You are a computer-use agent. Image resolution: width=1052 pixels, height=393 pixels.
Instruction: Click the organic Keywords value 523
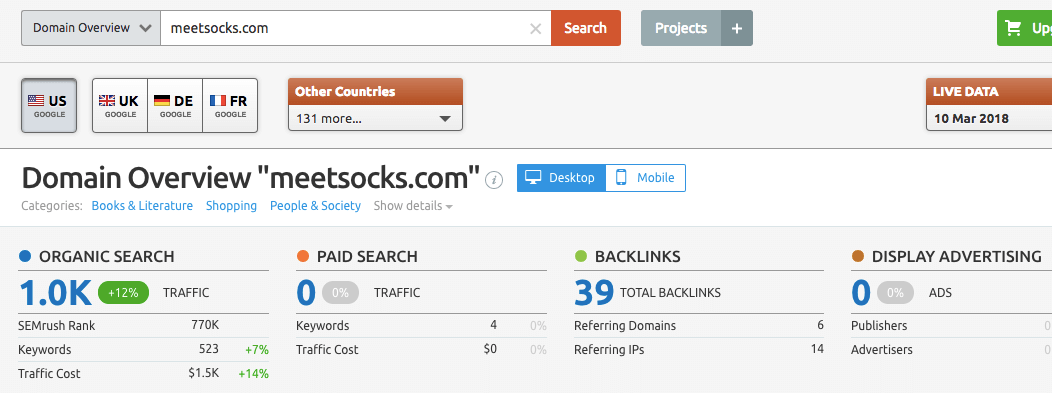click(209, 349)
